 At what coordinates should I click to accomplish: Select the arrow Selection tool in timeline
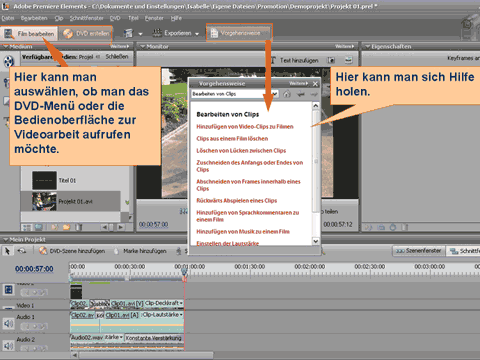[x=6, y=251]
